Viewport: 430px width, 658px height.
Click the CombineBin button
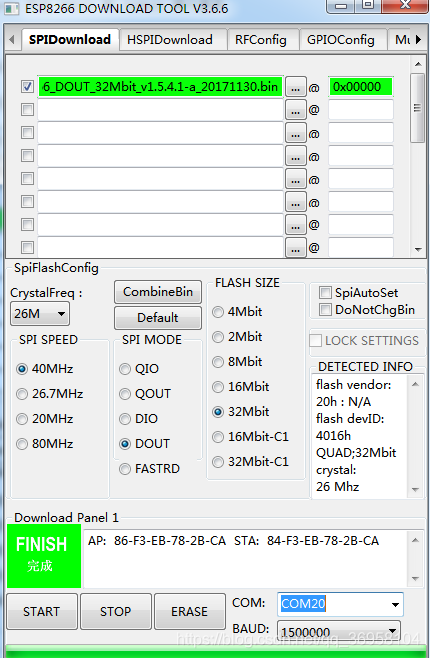click(x=158, y=292)
